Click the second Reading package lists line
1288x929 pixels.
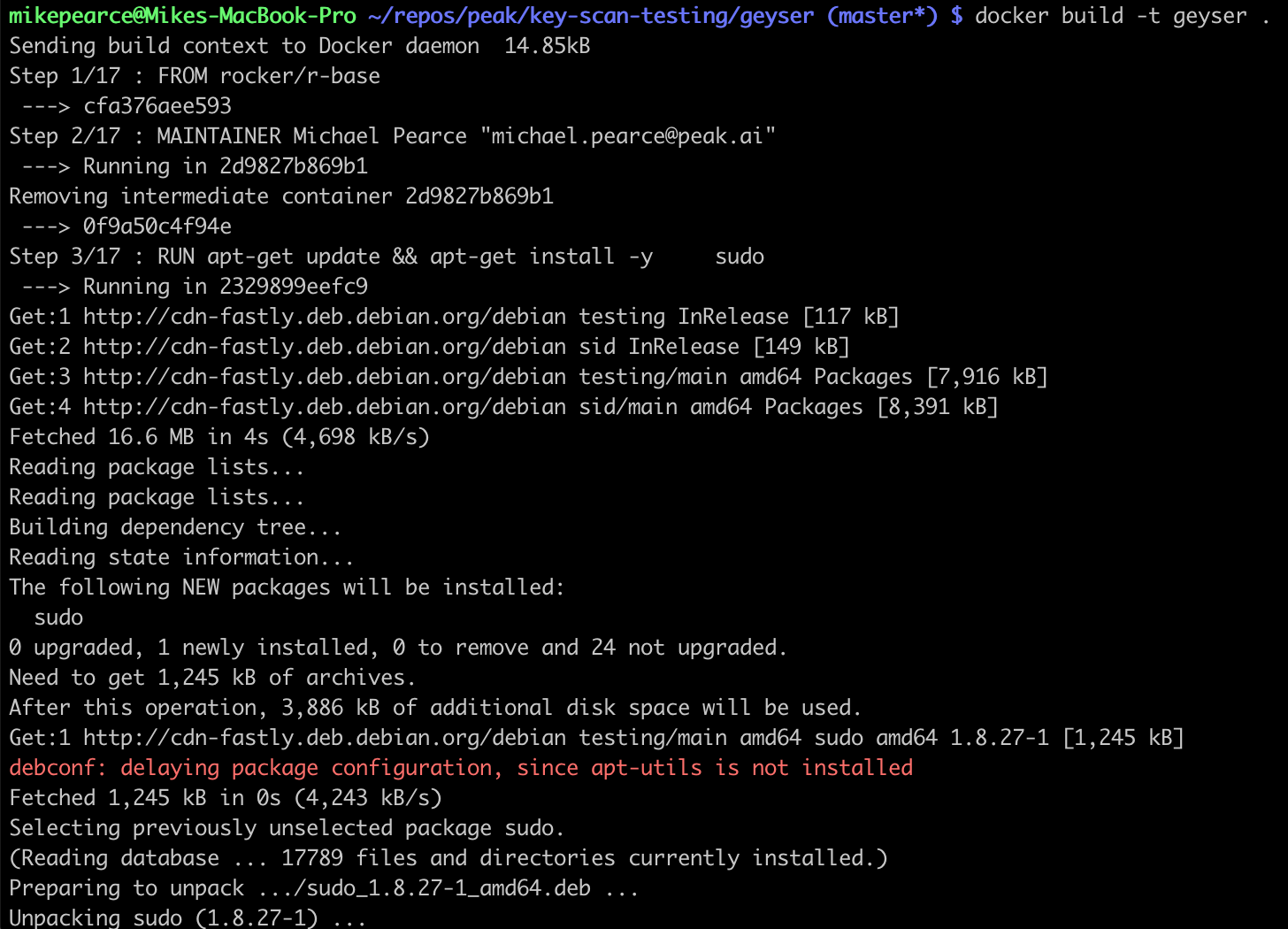(x=157, y=497)
